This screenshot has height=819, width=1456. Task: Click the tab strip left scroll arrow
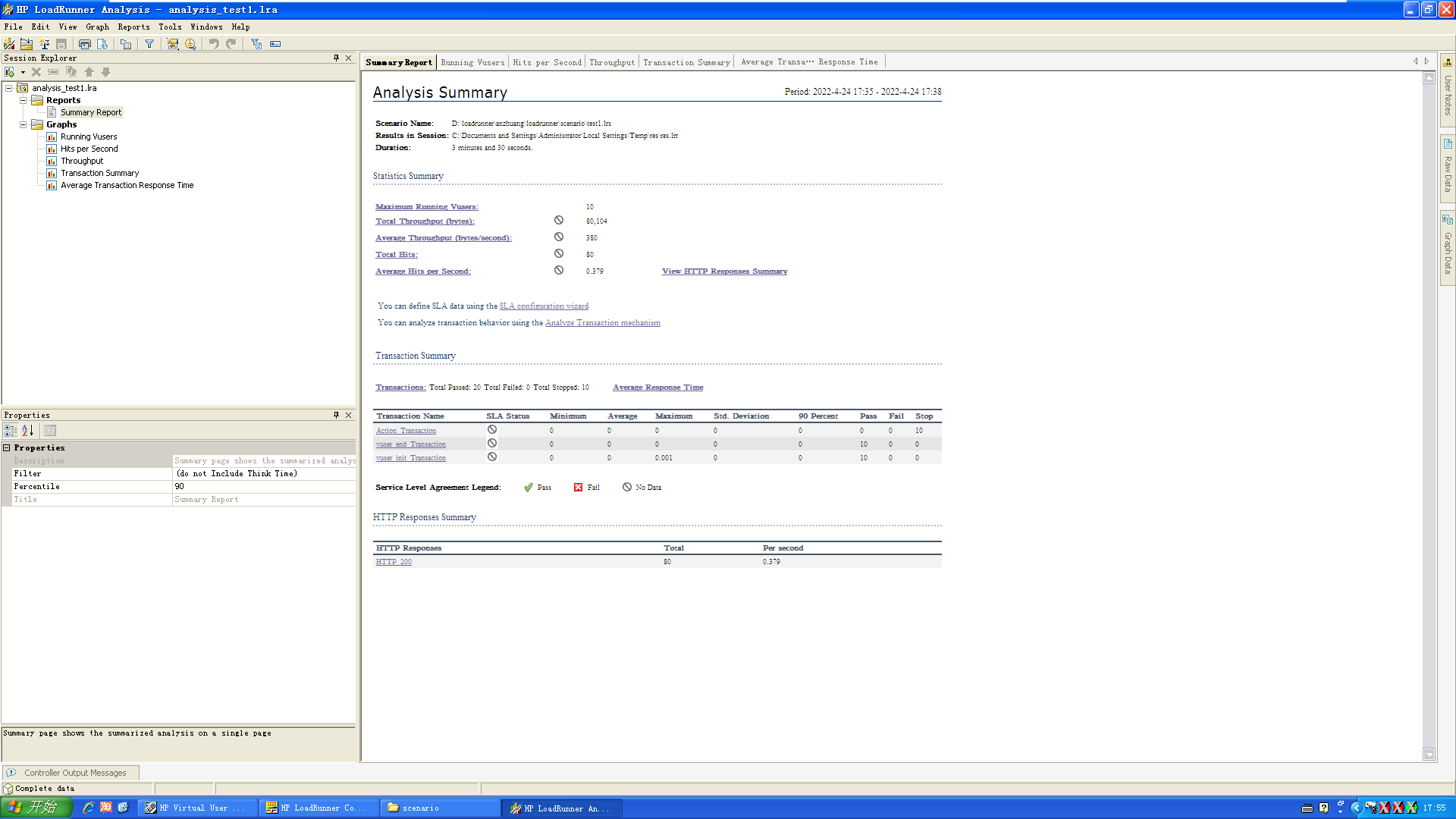point(1415,61)
